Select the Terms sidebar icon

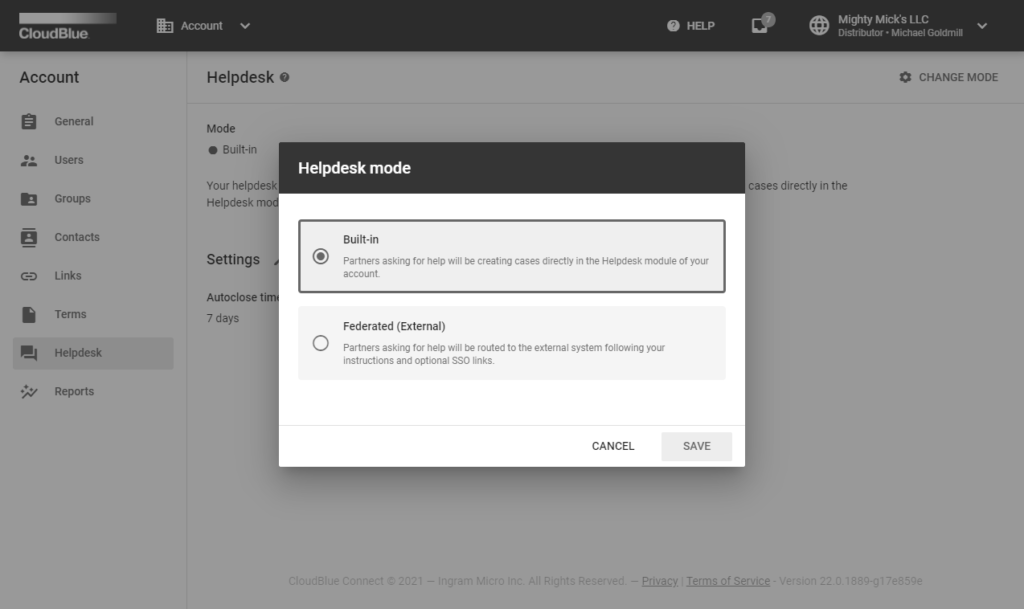coord(31,314)
